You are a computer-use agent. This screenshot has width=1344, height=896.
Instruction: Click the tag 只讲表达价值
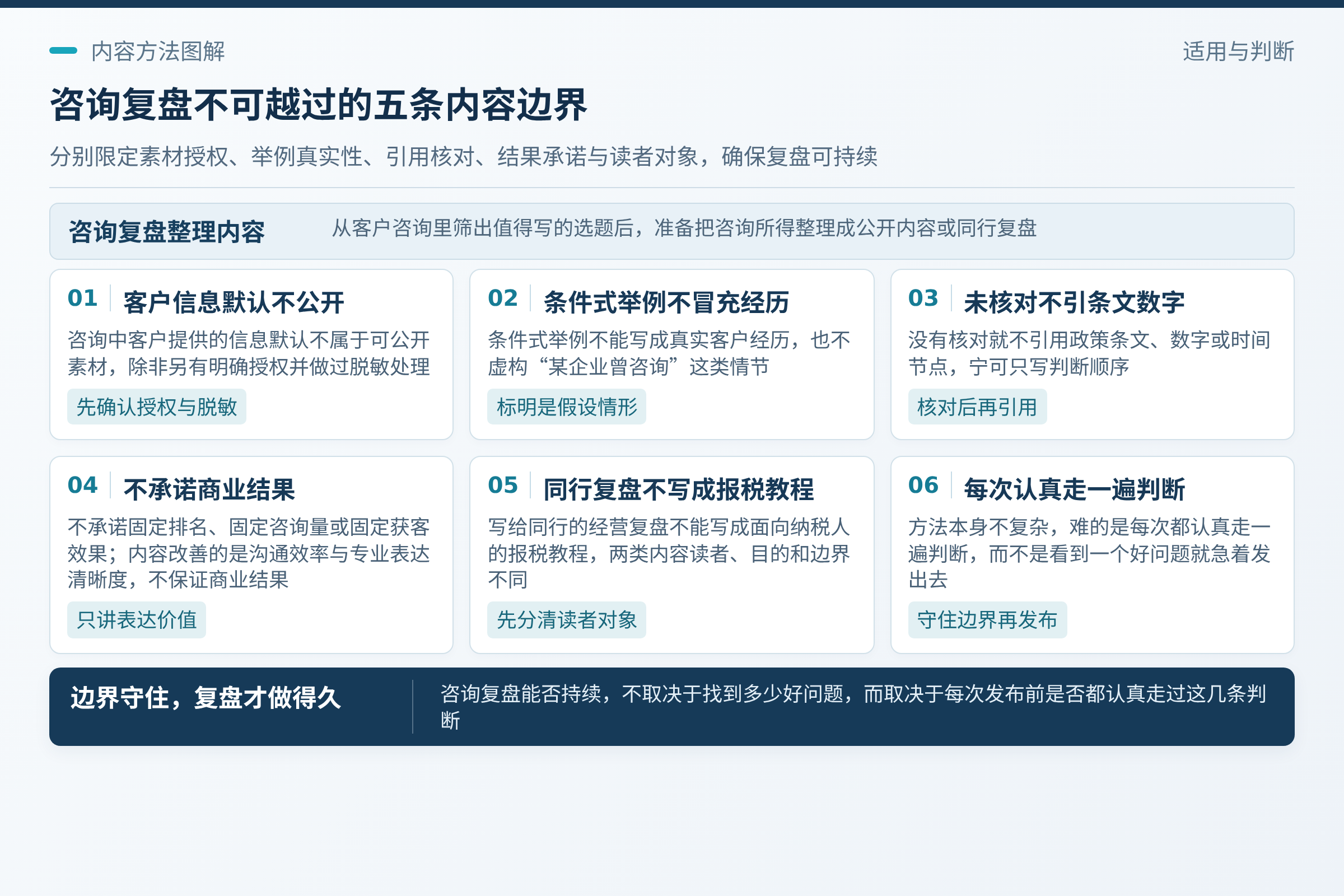point(137,620)
